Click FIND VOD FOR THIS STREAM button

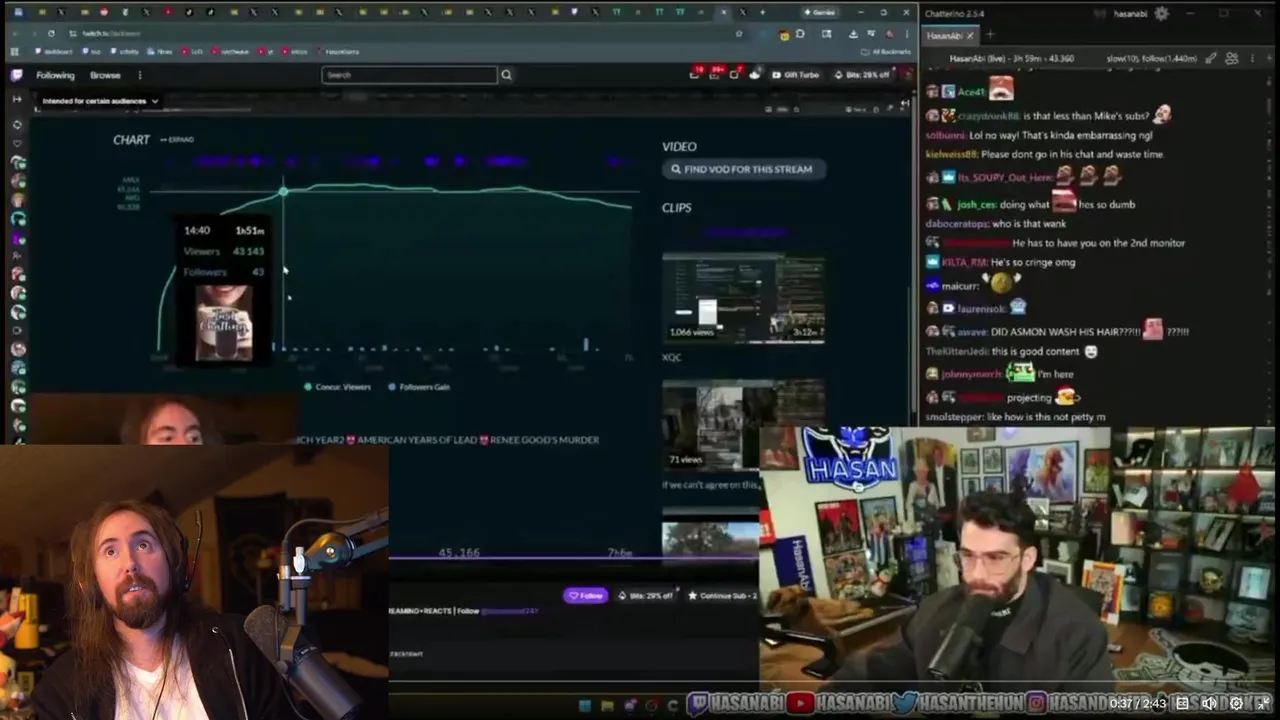pyautogui.click(x=743, y=169)
